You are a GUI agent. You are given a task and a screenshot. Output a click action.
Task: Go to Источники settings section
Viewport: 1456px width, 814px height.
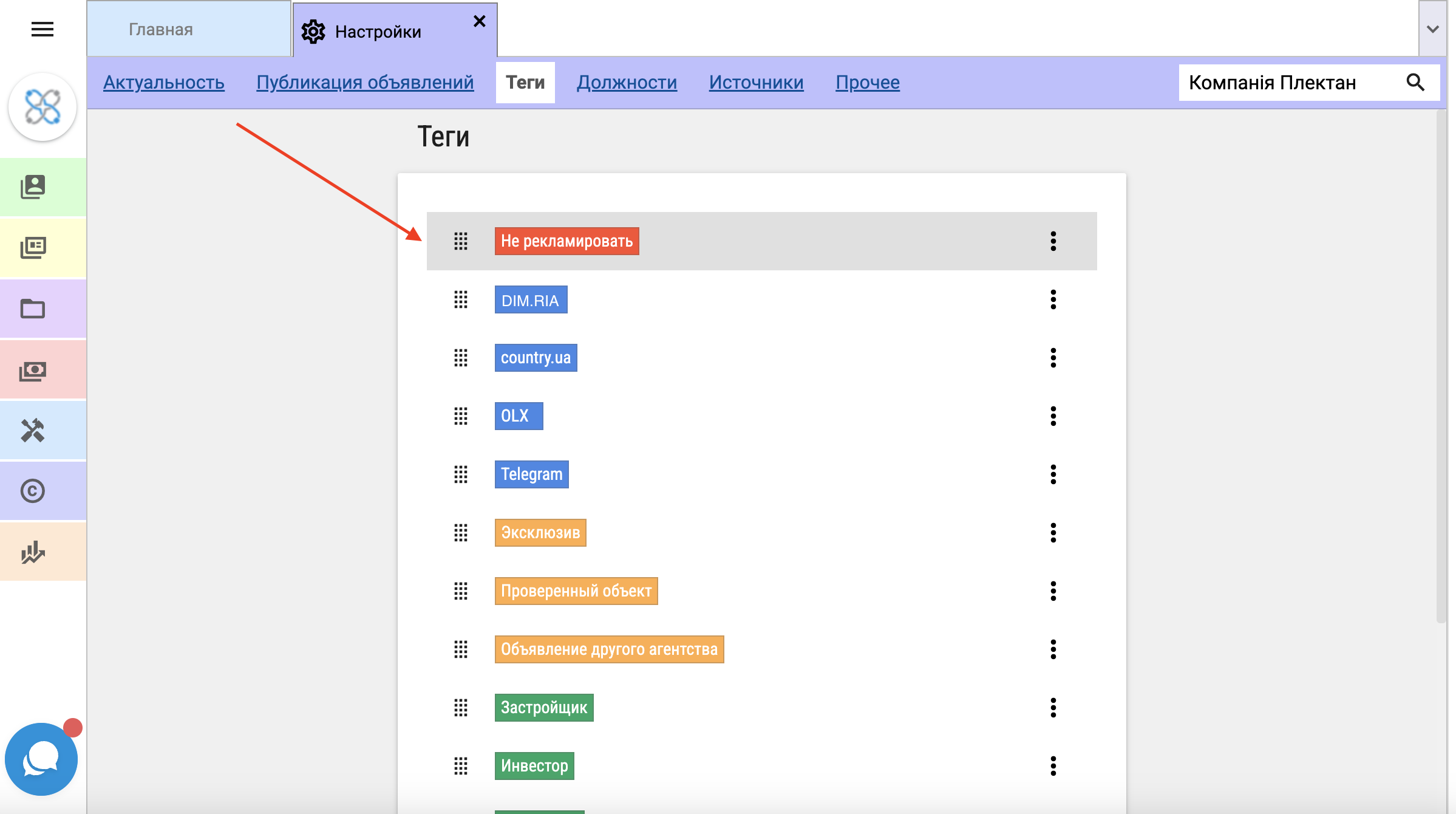pyautogui.click(x=756, y=83)
